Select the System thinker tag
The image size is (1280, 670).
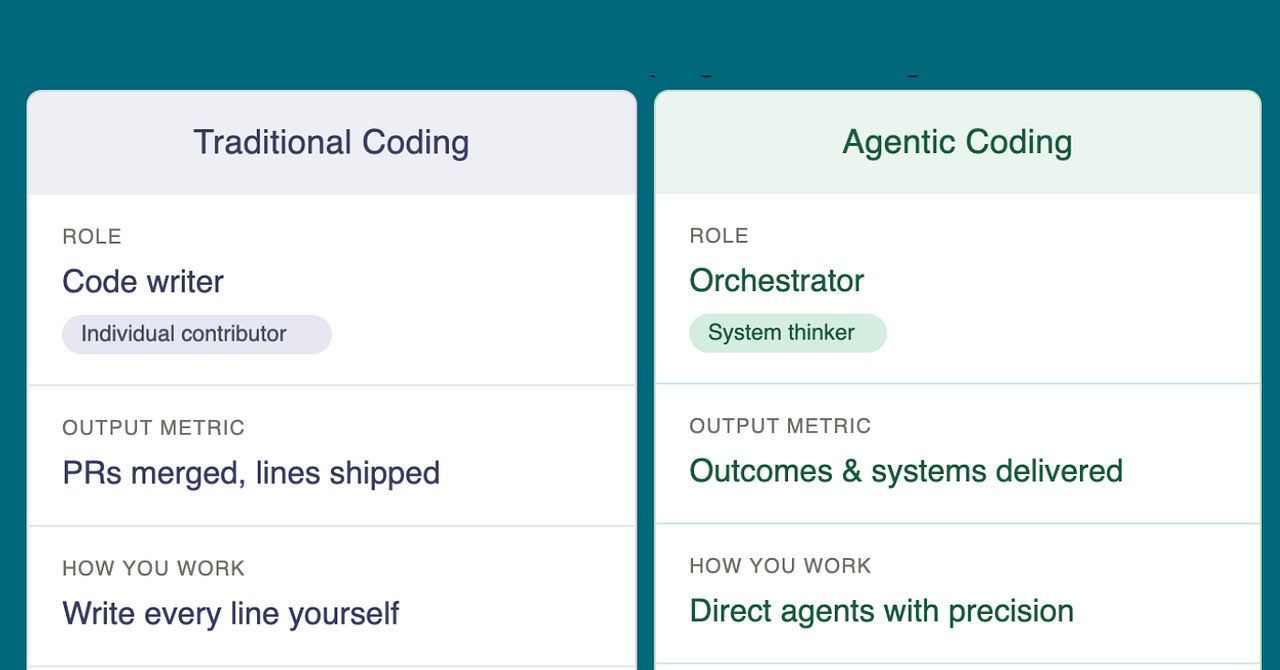(x=788, y=333)
